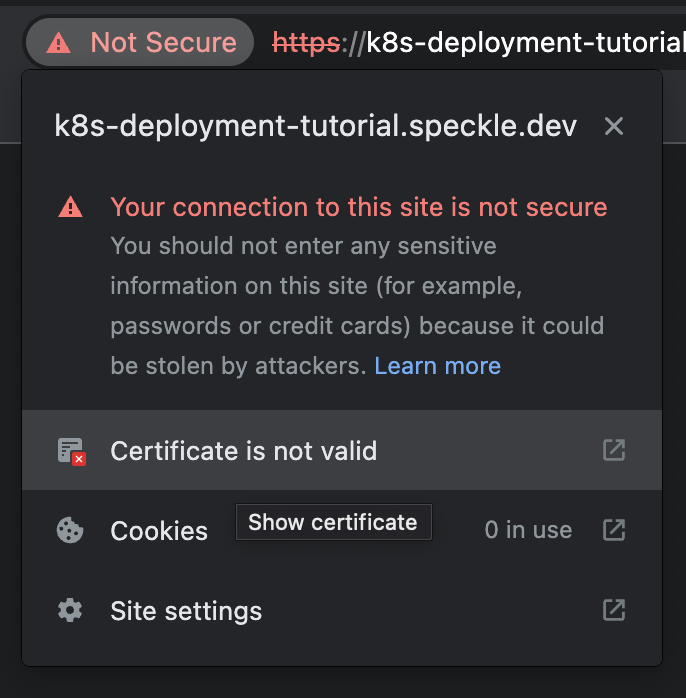Click the 'Your connection to this site is not secure' text

359,207
